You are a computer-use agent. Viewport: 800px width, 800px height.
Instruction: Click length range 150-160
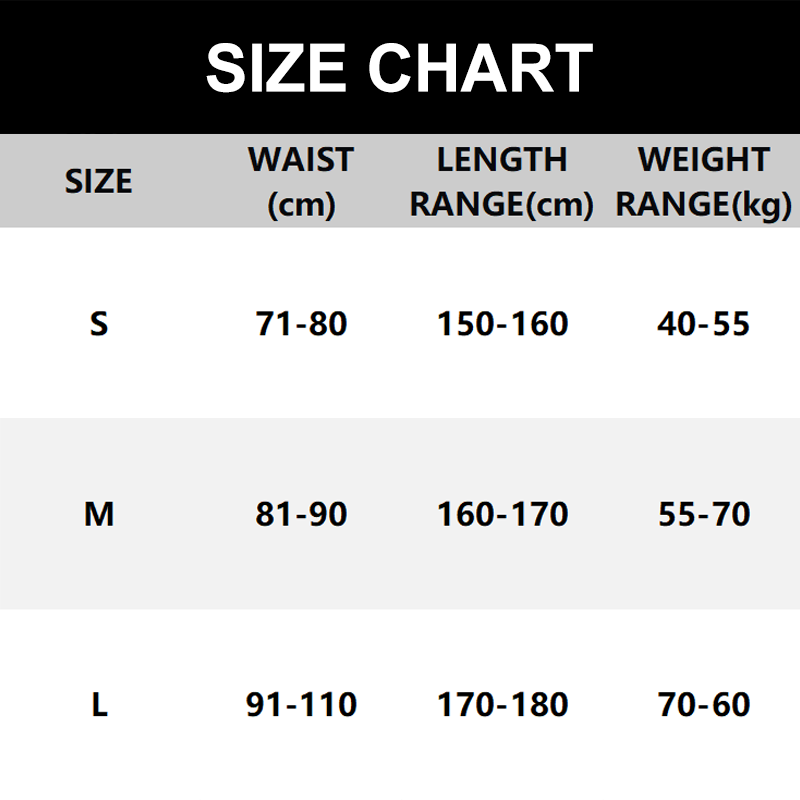502,324
